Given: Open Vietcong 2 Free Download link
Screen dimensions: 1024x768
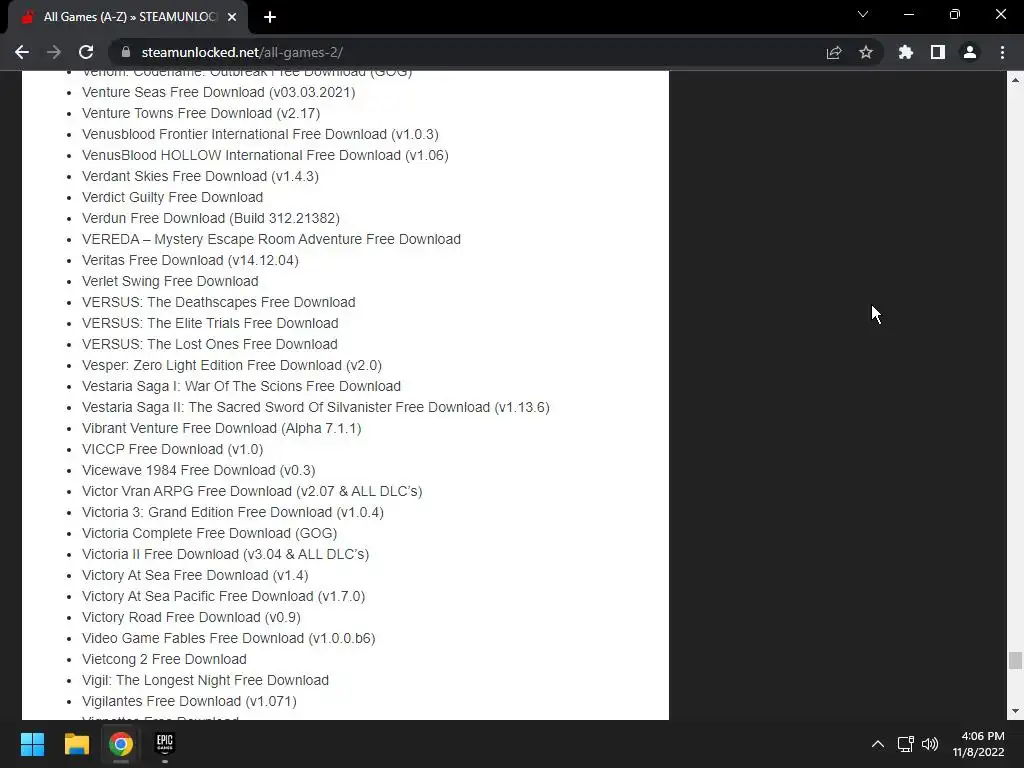Looking at the screenshot, I should tap(164, 659).
